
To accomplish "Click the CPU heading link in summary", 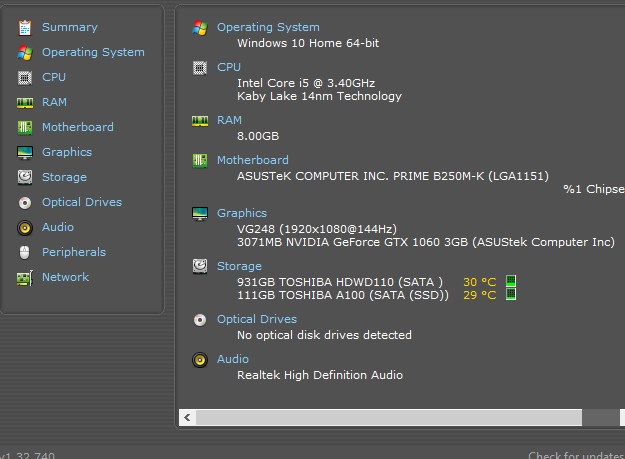I will pos(229,67).
